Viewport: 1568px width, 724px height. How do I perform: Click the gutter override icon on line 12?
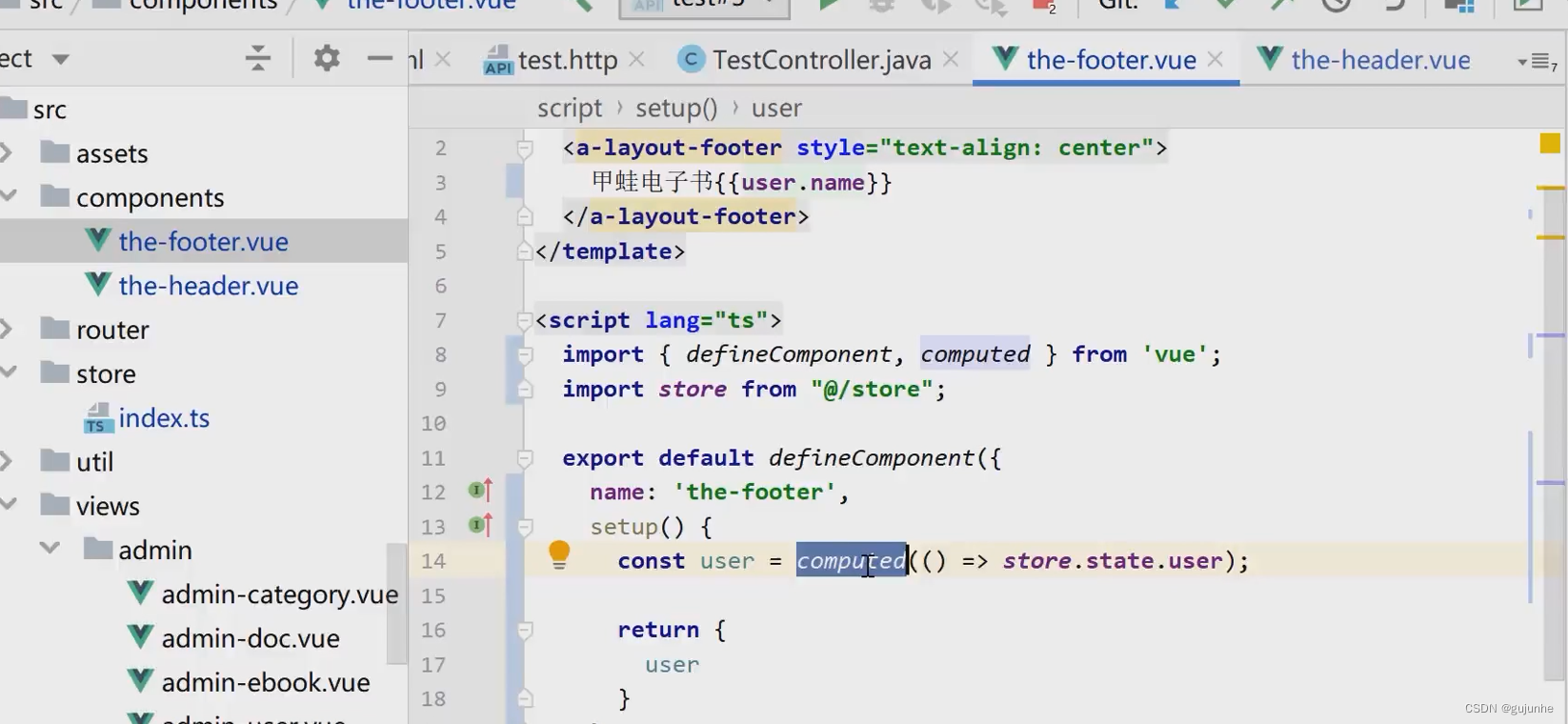(x=481, y=491)
